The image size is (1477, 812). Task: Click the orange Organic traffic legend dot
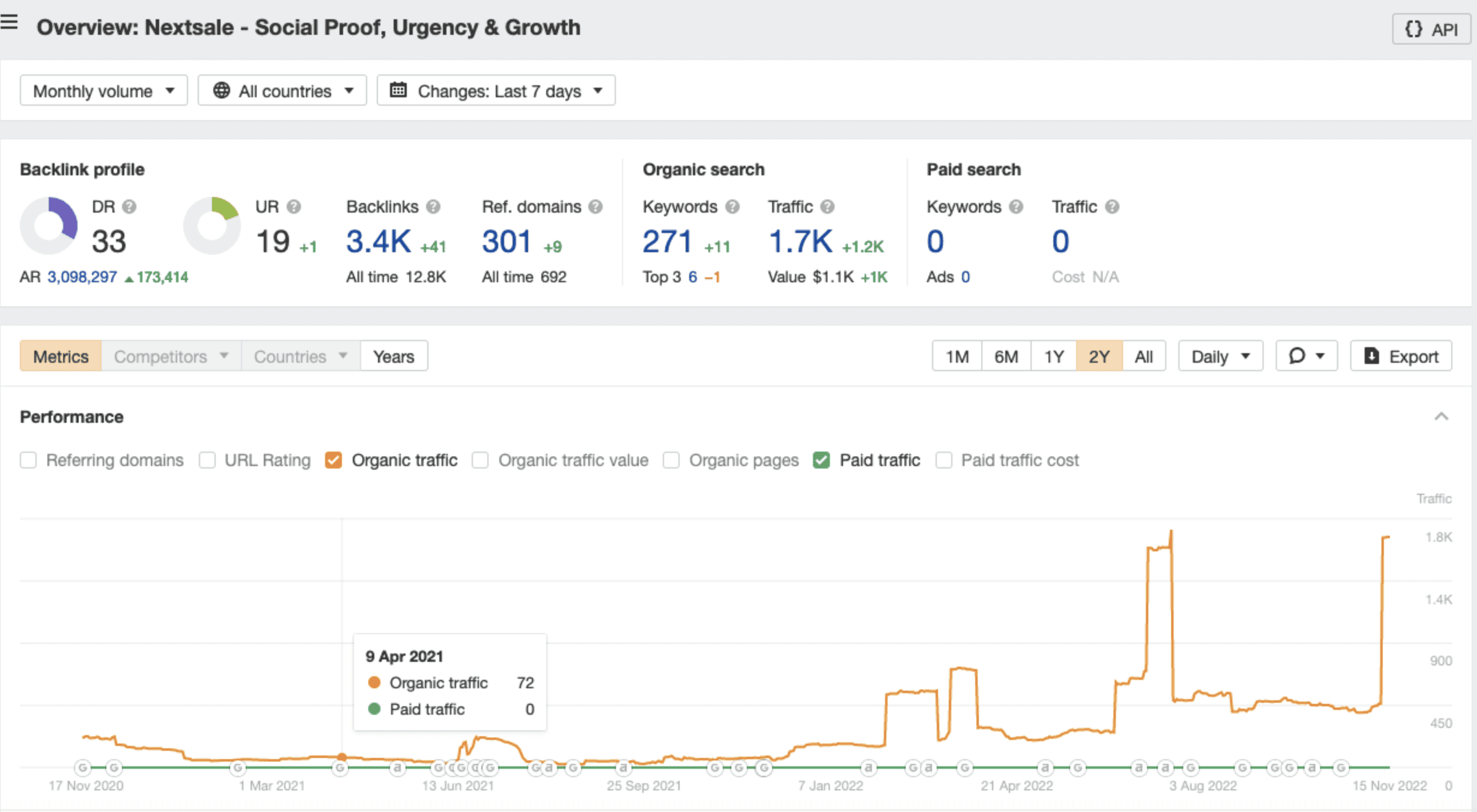[375, 683]
